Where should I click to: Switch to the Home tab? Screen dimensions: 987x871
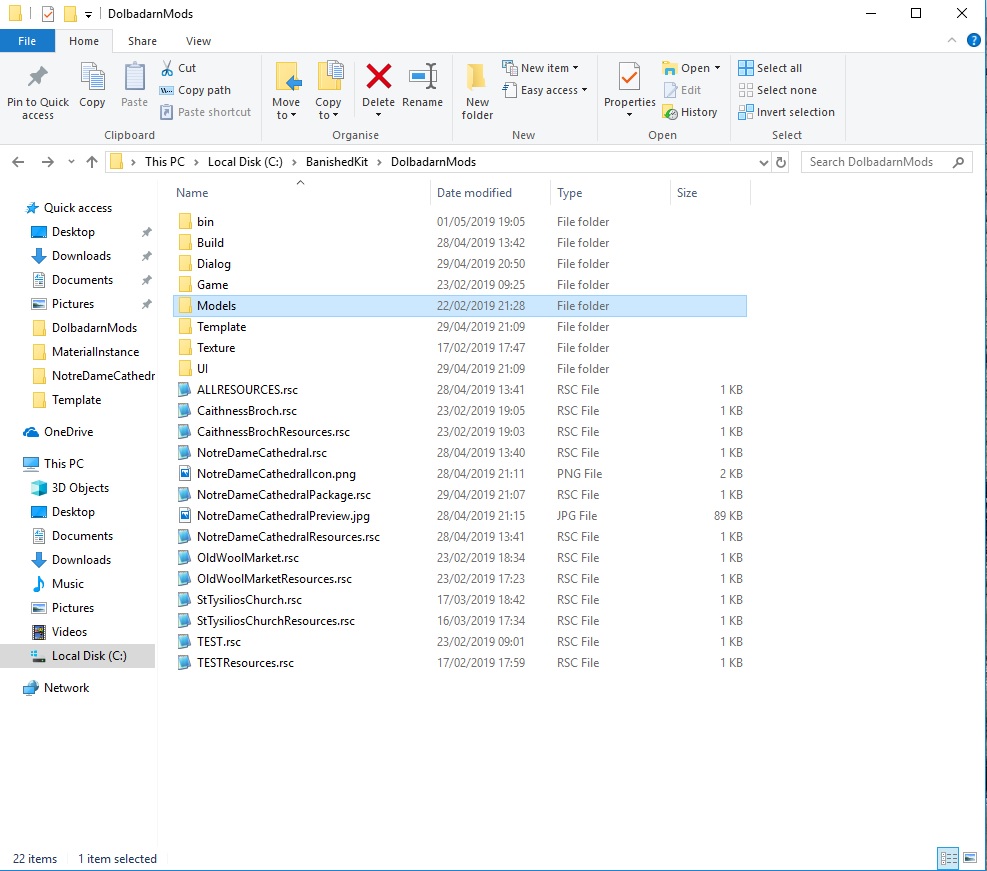(x=84, y=41)
